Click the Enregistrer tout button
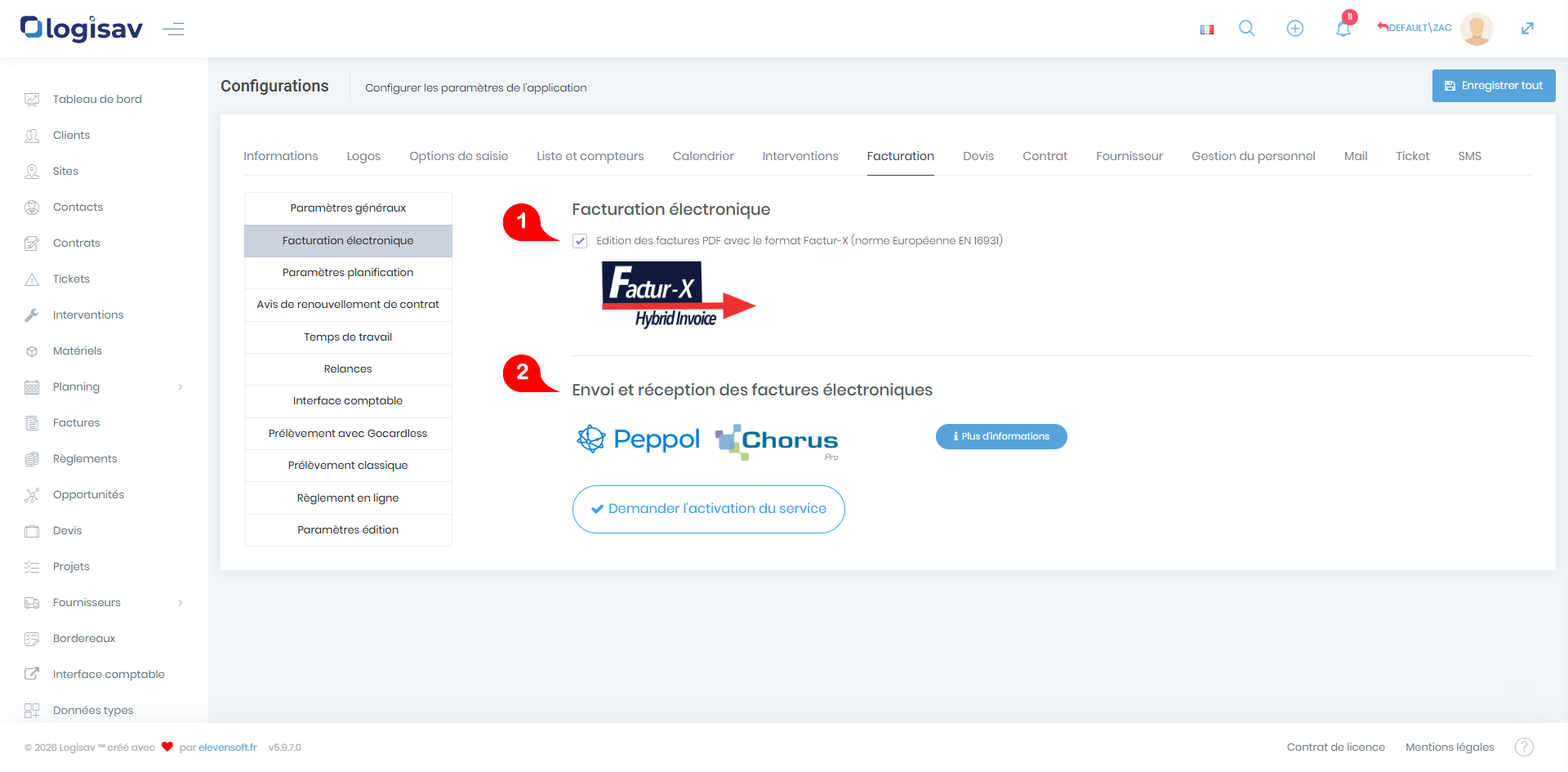Screen dimensions: 1568x772 (x=1493, y=86)
